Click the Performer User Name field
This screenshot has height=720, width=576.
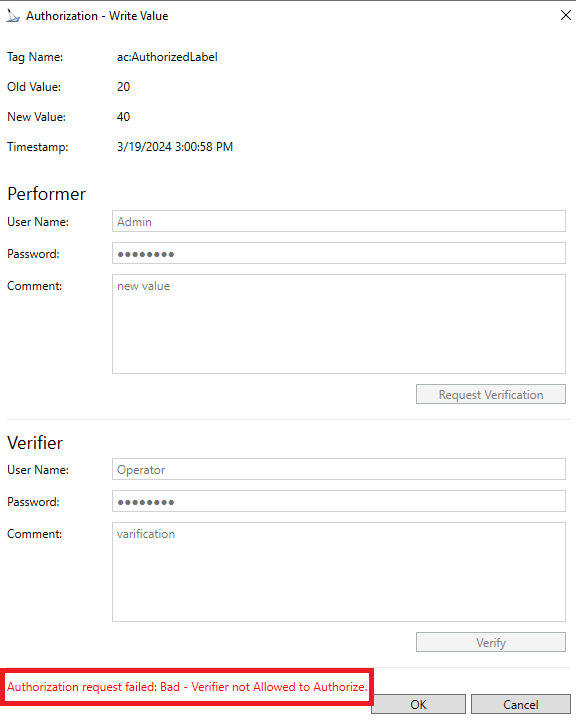coord(339,221)
